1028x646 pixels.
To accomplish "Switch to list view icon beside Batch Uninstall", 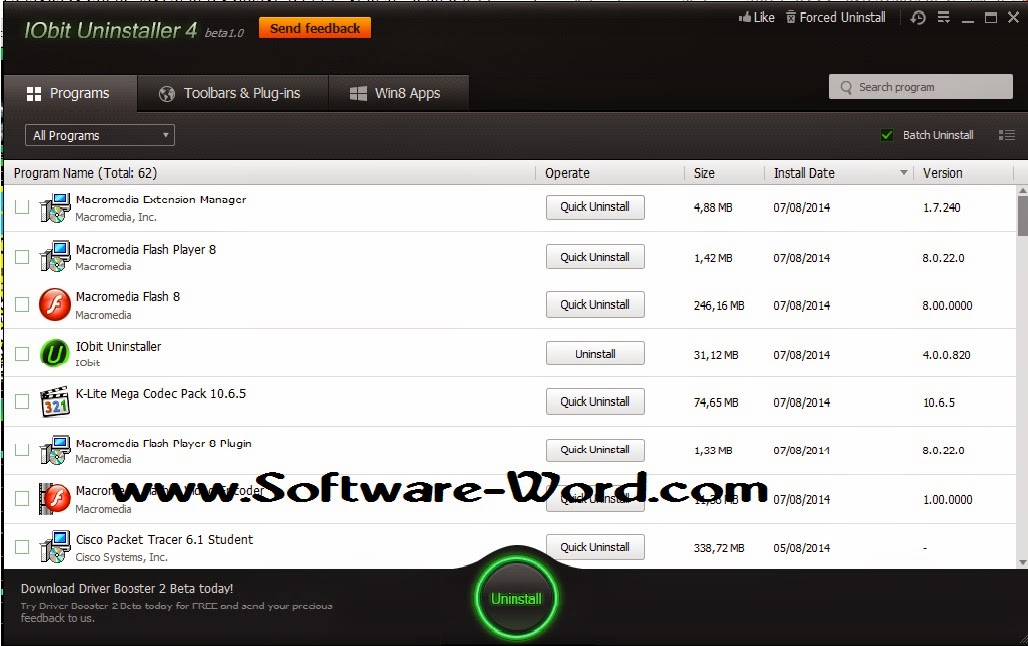I will [x=1006, y=135].
